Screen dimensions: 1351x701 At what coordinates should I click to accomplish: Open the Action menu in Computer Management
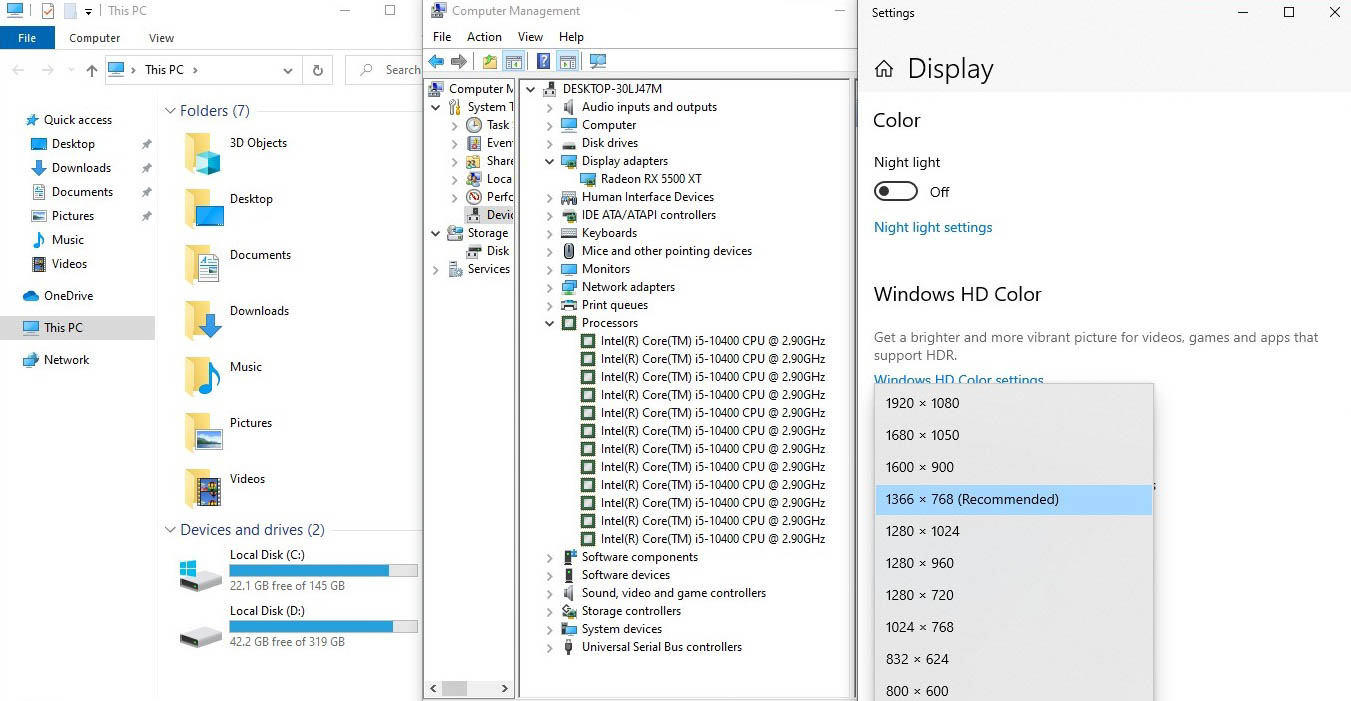pyautogui.click(x=484, y=37)
